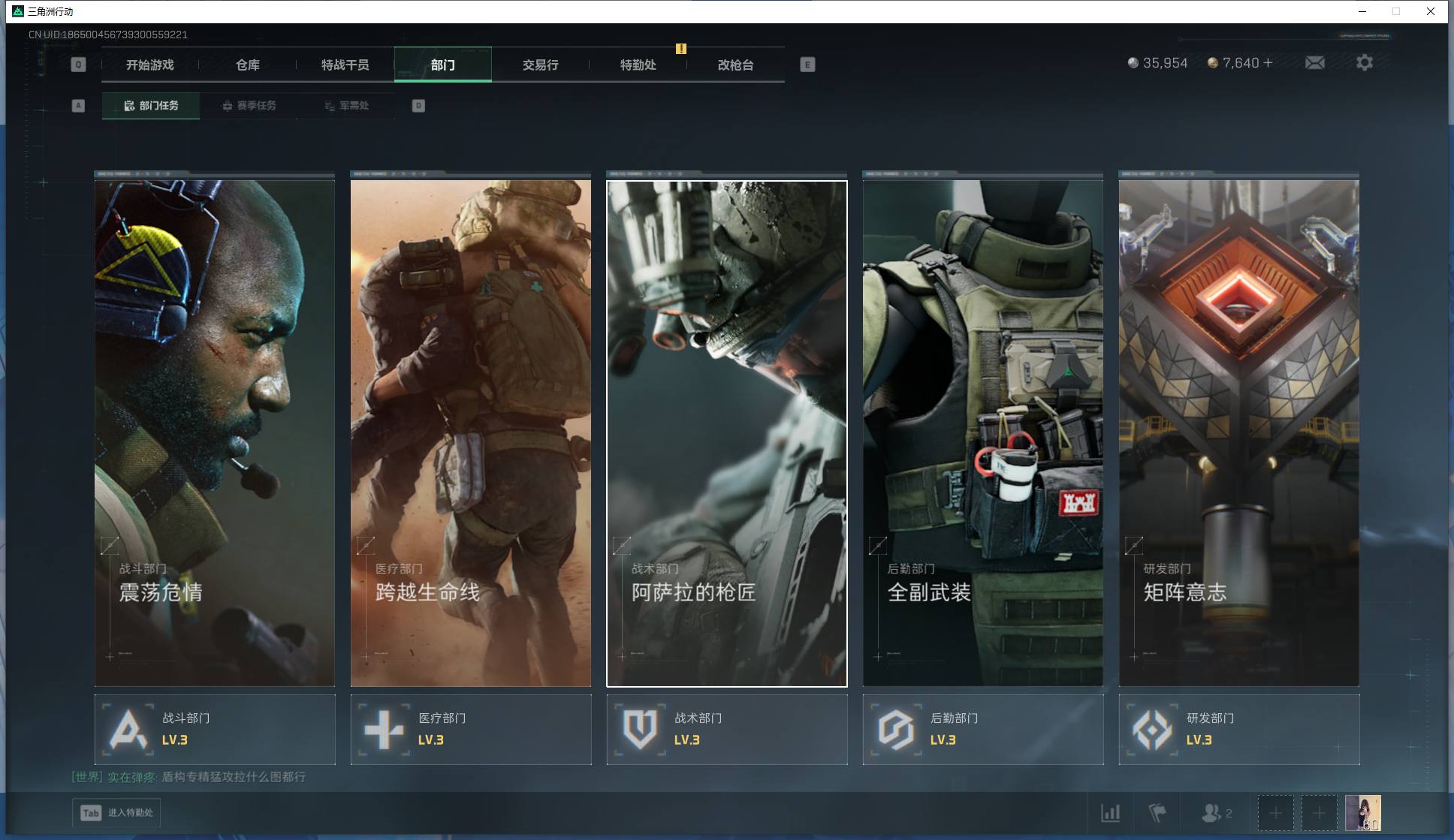The image size is (1454, 840).
Task: Click the 战斗部门 department emblem icon
Action: point(128,729)
